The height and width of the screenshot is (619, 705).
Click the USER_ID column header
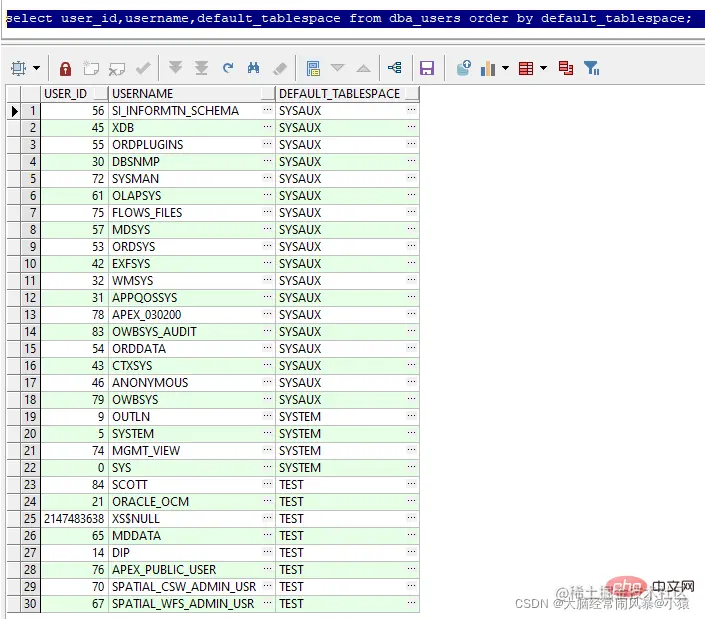(x=74, y=94)
